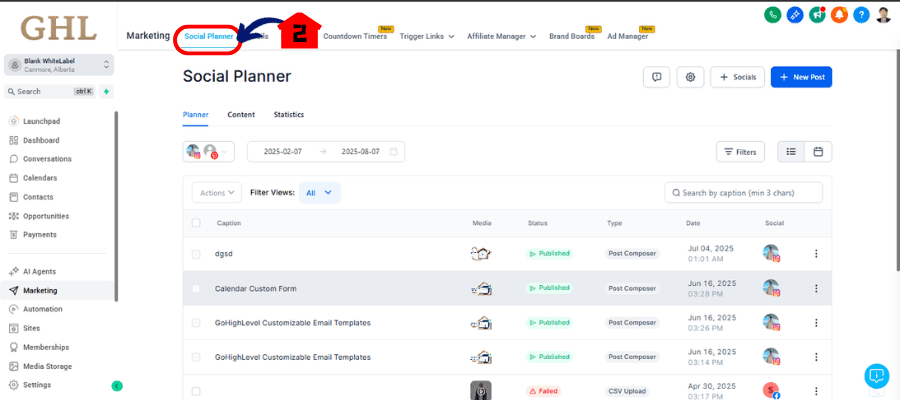The height and width of the screenshot is (400, 900).
Task: Open the Filter Views All dropdown
Action: click(x=320, y=193)
